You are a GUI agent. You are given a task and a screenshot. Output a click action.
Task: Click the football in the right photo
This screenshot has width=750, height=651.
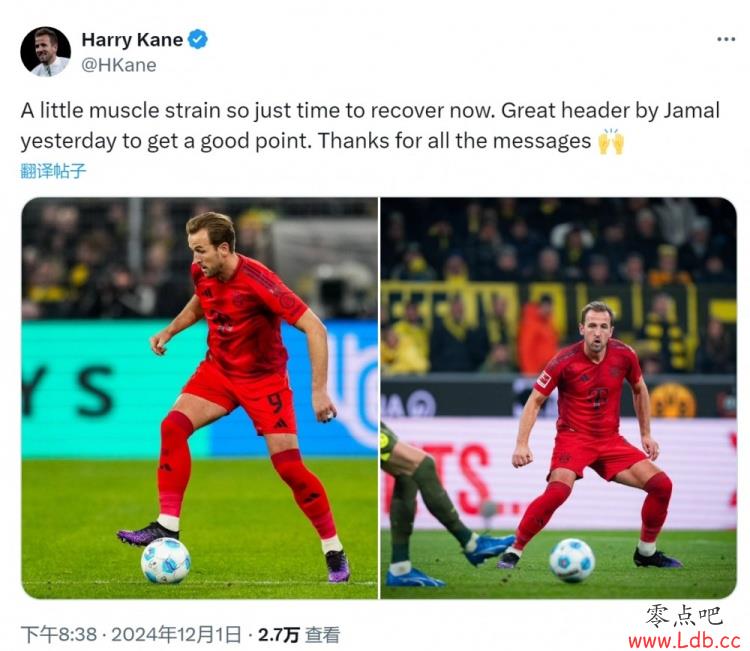(572, 560)
